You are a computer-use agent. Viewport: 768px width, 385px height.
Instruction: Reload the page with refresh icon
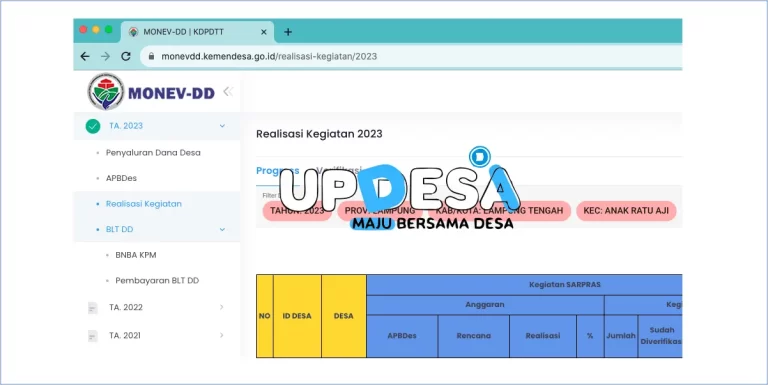click(x=126, y=56)
